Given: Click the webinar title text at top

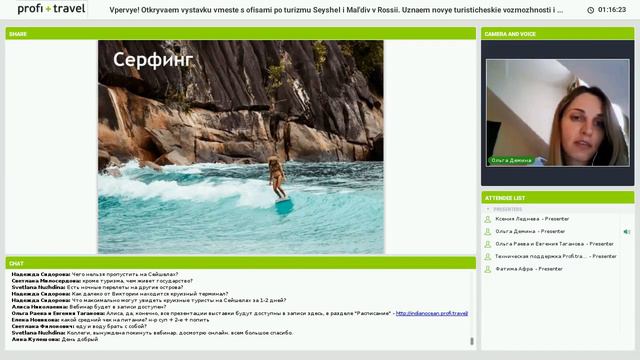Looking at the screenshot, I should pyautogui.click(x=336, y=10).
